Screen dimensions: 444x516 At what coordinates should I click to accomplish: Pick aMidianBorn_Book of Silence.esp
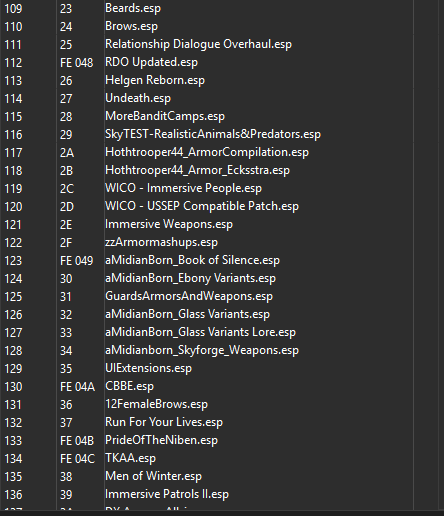[192, 260]
